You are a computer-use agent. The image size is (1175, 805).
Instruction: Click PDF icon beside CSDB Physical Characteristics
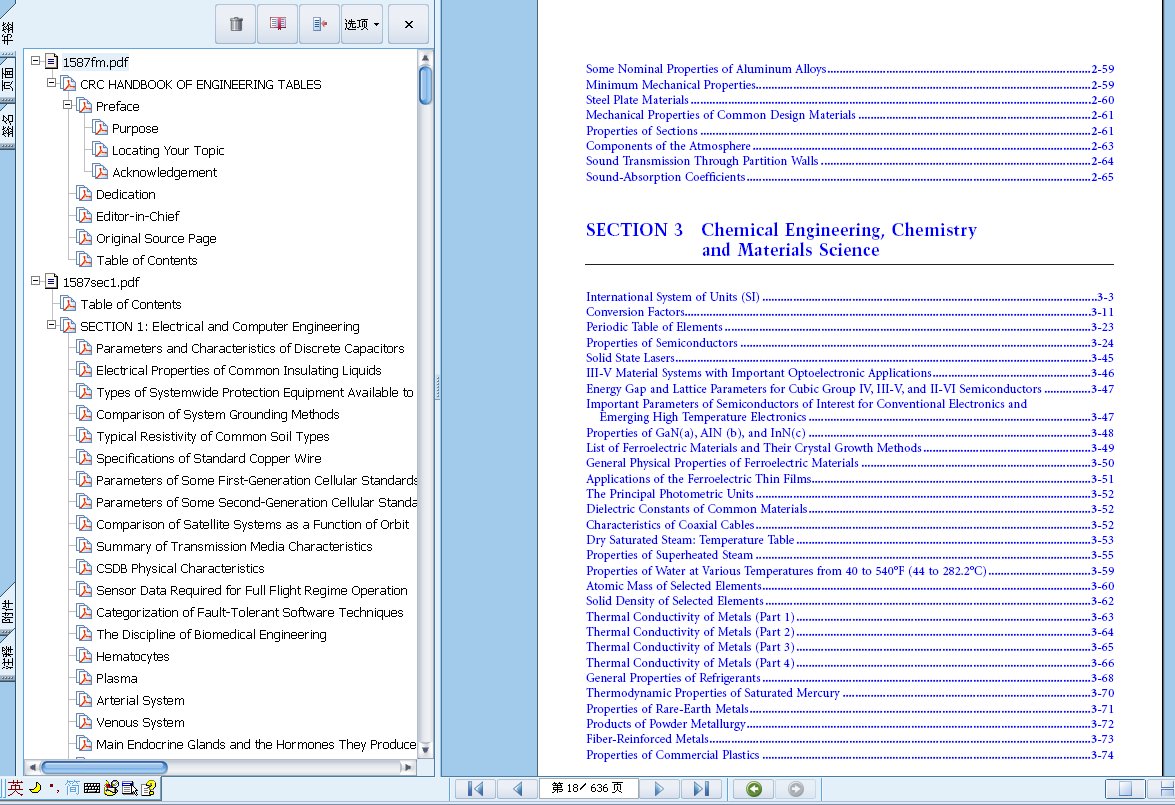click(x=85, y=568)
